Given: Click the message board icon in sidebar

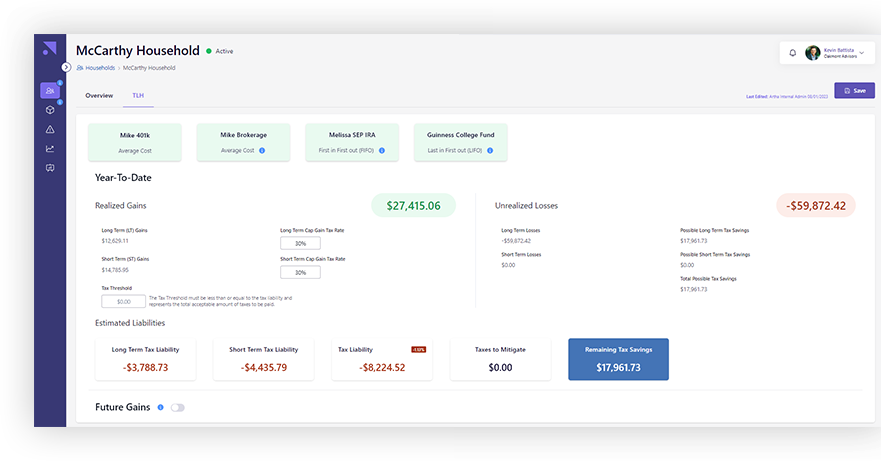Looking at the screenshot, I should (x=49, y=167).
